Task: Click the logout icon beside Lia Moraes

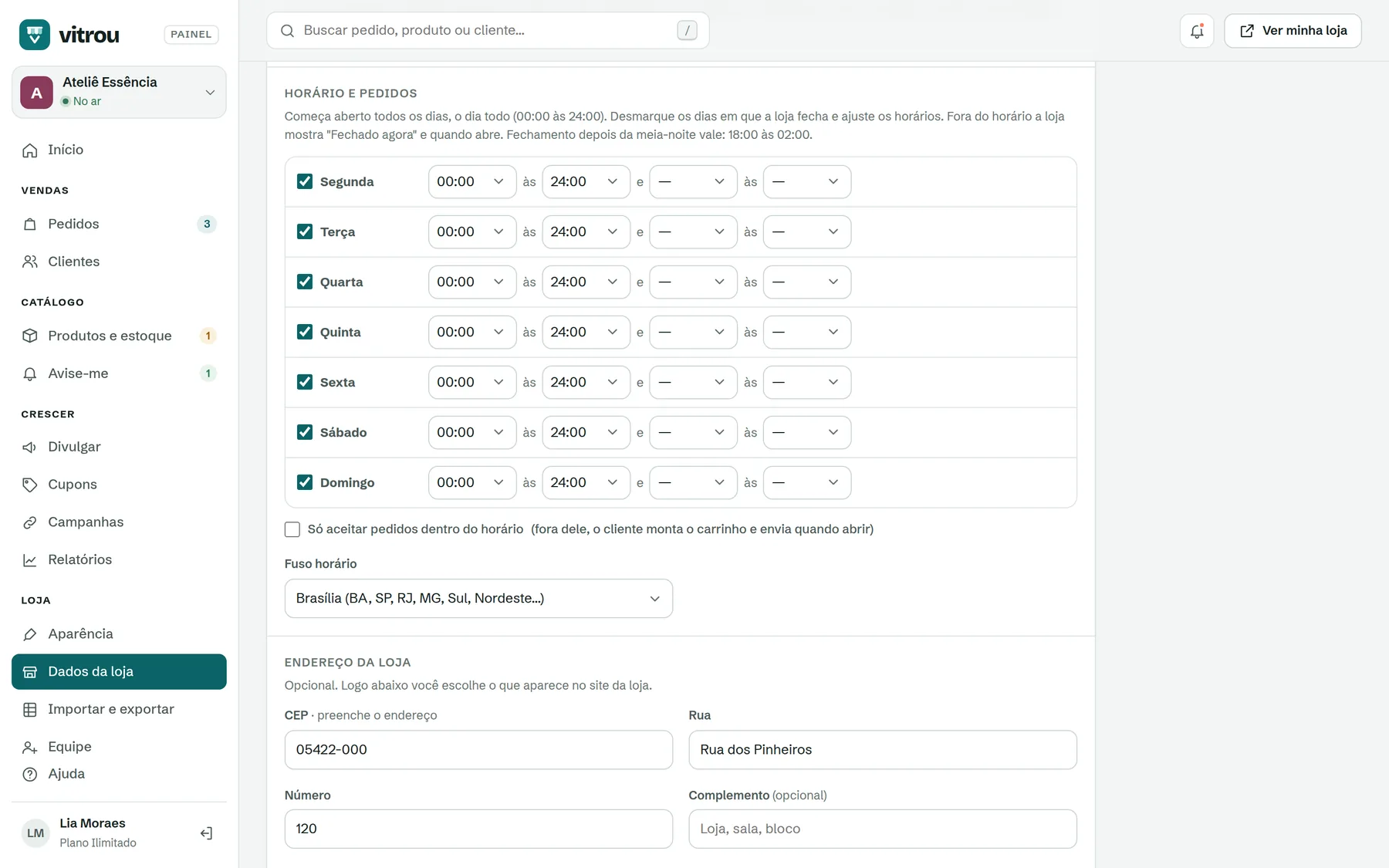Action: [x=206, y=833]
